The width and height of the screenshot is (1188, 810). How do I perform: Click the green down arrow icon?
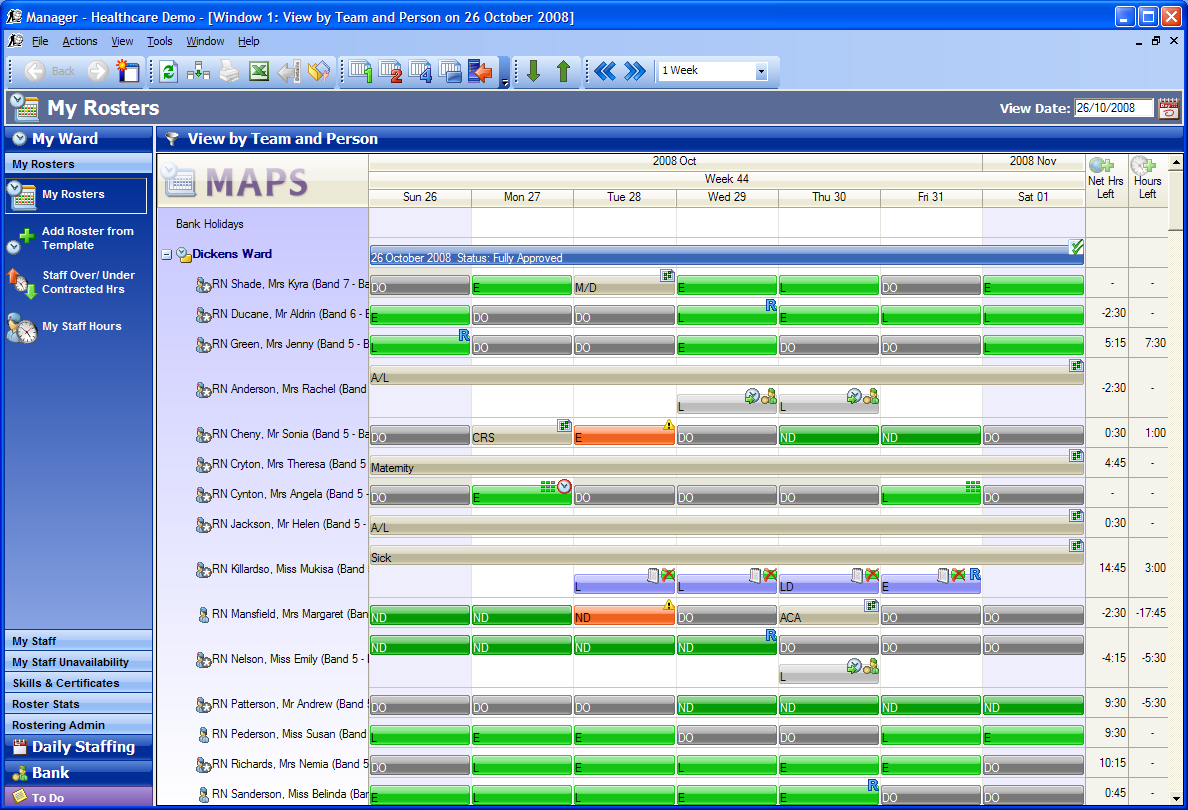click(x=533, y=71)
